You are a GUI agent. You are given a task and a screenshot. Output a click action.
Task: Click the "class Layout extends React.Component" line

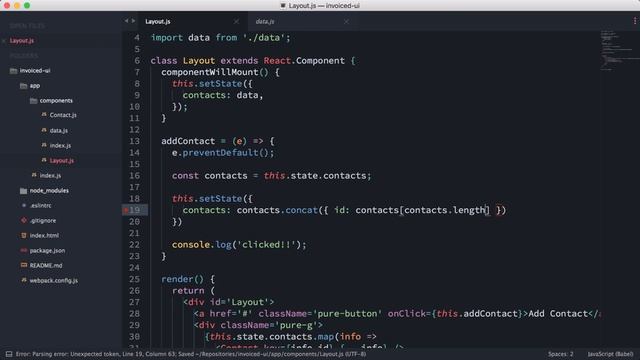[253, 61]
